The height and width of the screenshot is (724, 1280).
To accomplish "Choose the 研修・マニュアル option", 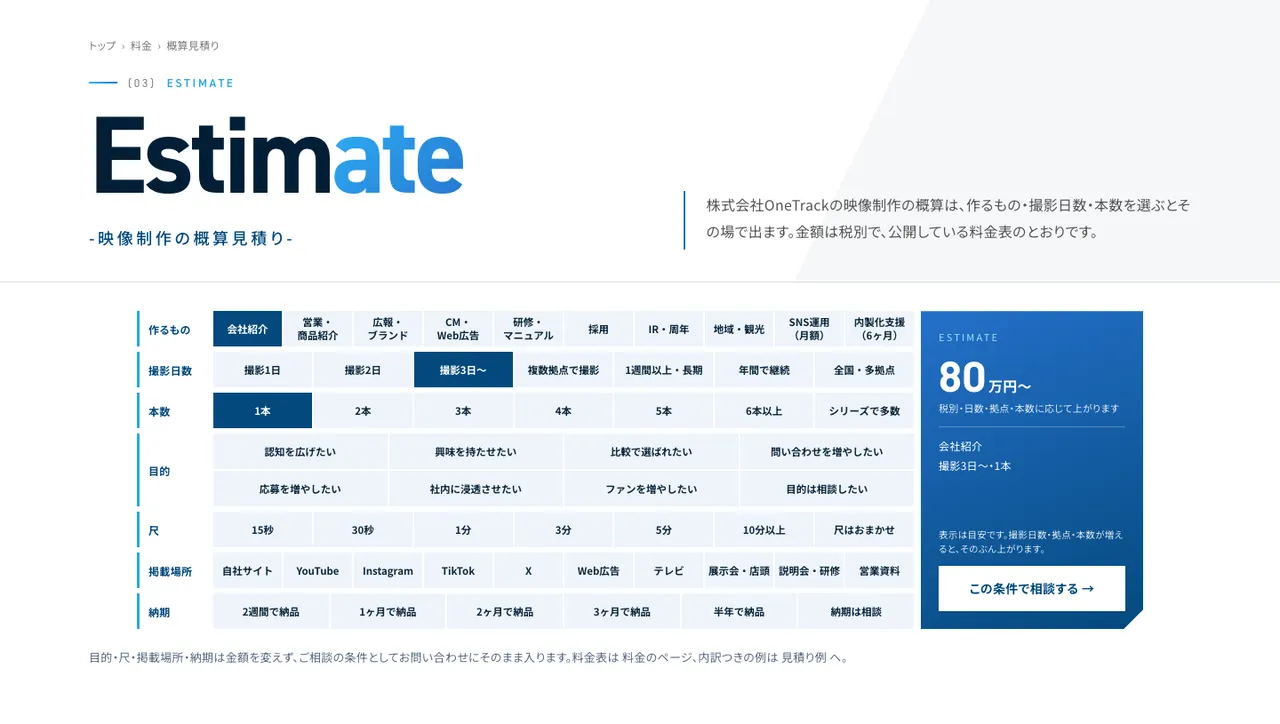I will click(528, 329).
